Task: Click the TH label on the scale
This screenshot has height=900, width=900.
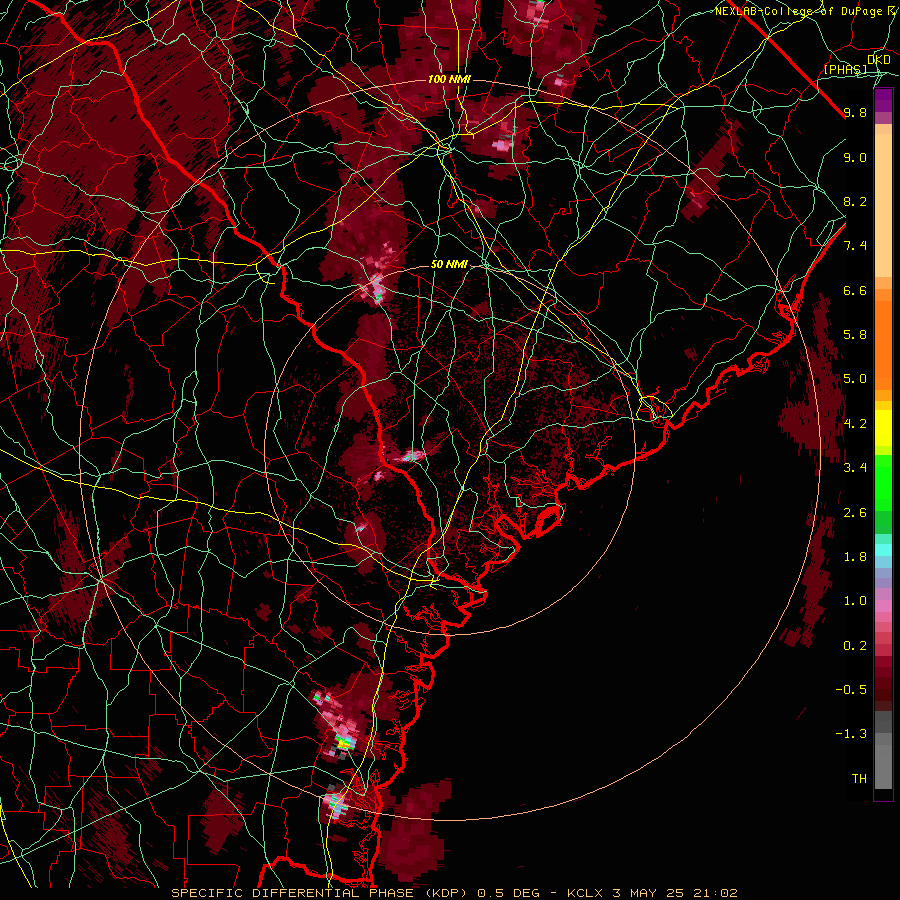Action: 859,779
